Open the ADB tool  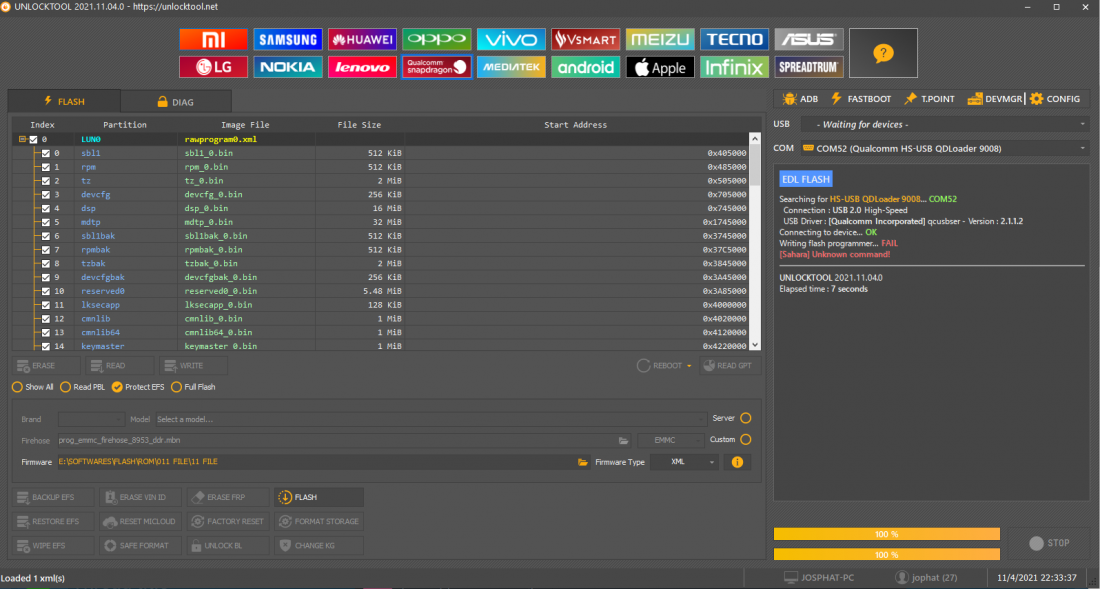(800, 99)
